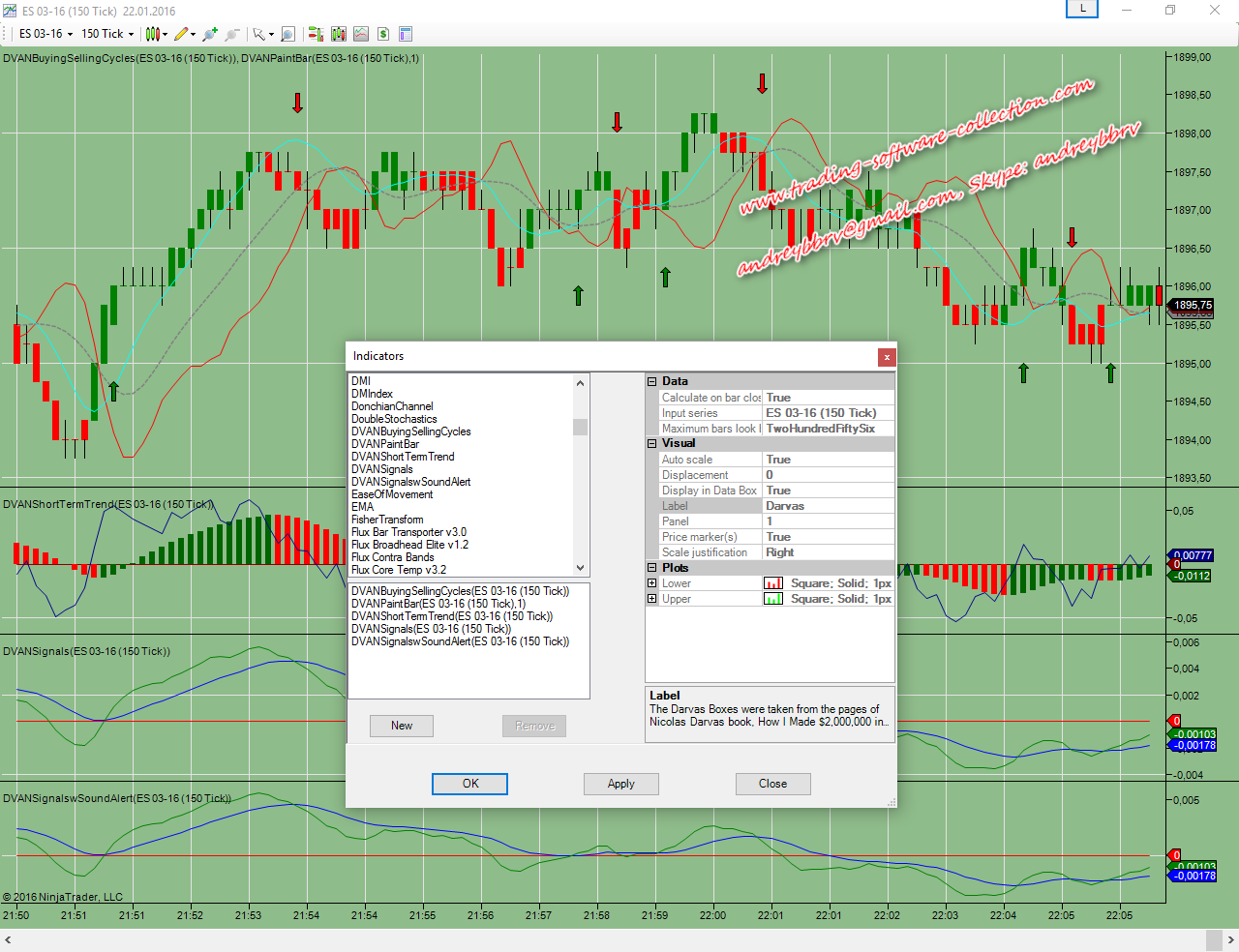1239x952 pixels.
Task: Select the candlestick chart style icon
Action: tap(153, 34)
